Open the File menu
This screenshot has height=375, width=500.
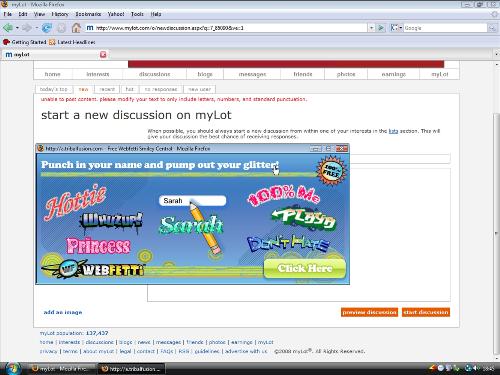click(8, 14)
